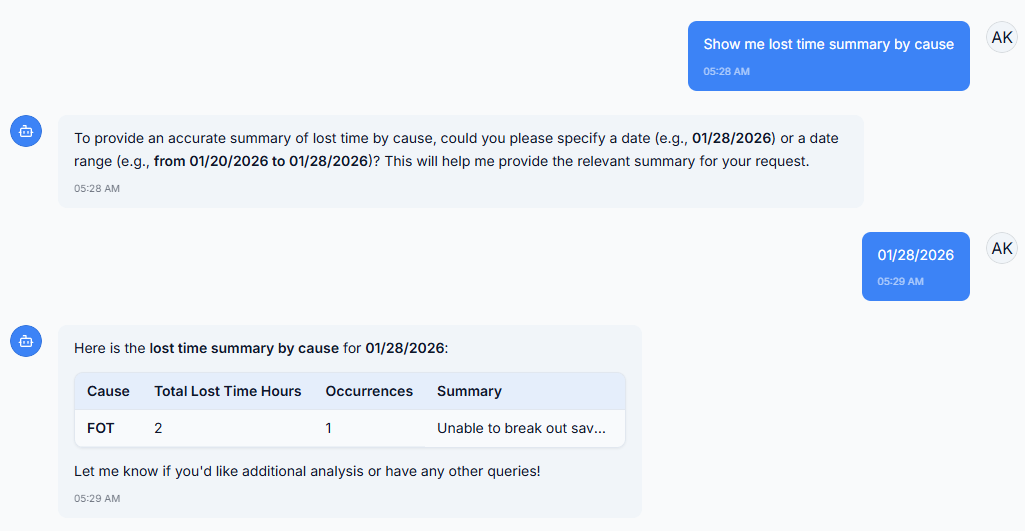Expand the truncated "Unable to break out sav..." cell
This screenshot has height=531, width=1025.
coord(521,428)
